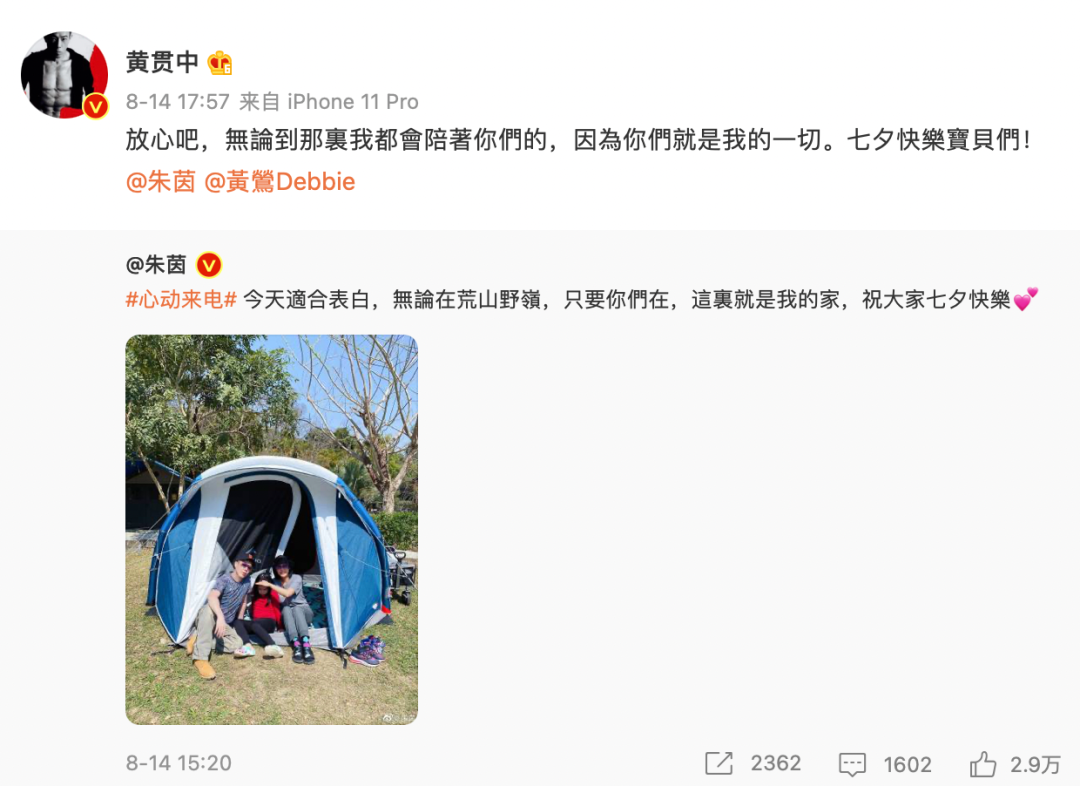This screenshot has height=786, width=1080.
Task: Click the pink hearts emoji
Action: pyautogui.click(x=1026, y=299)
